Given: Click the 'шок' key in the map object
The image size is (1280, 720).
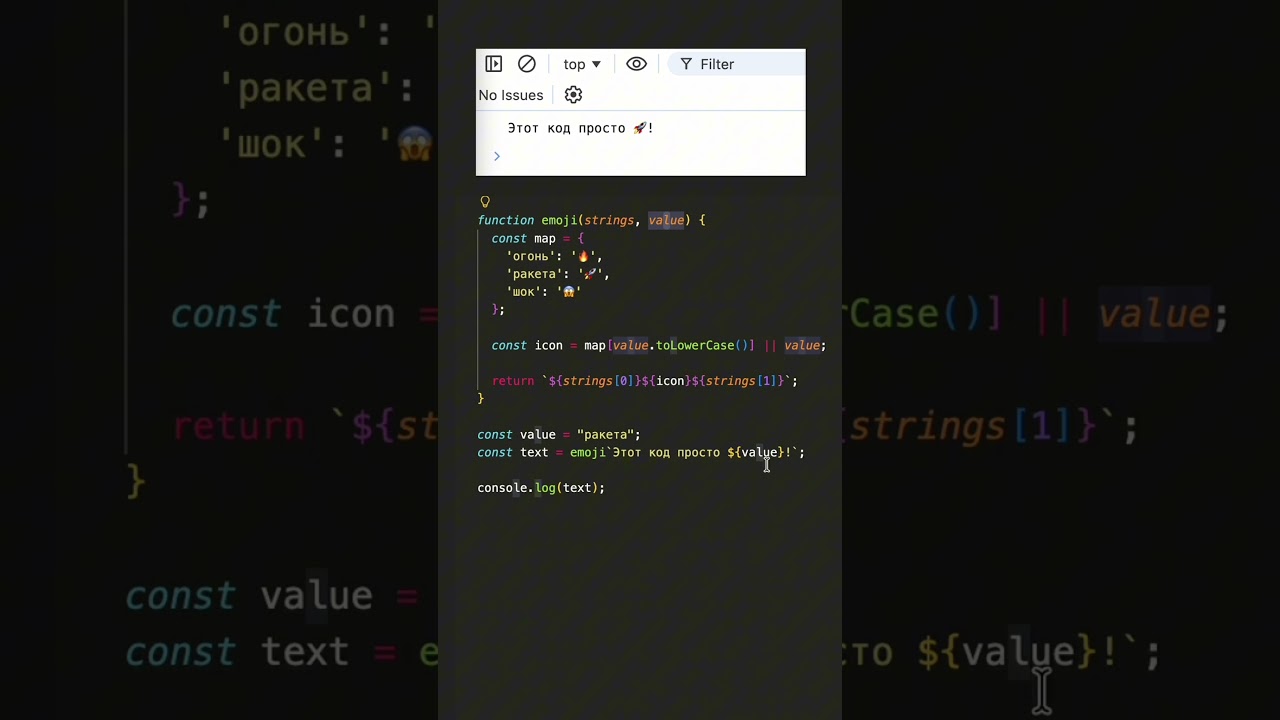Looking at the screenshot, I should [523, 292].
